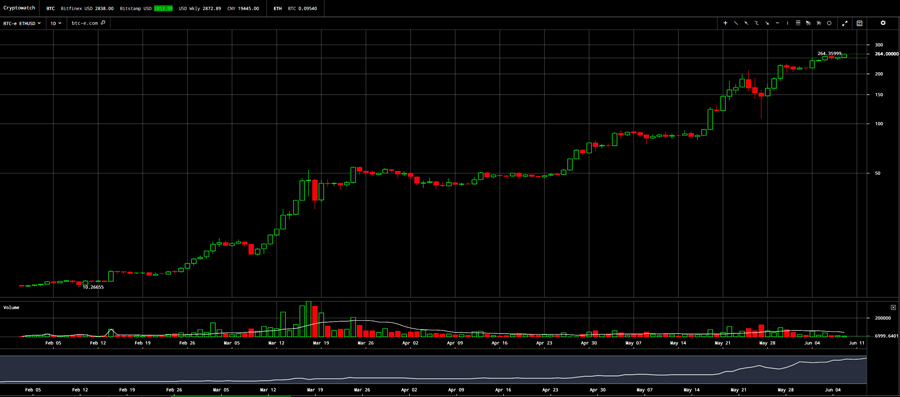900x397 pixels.
Task: Click the high marker label 264.35999
Action: [829, 53]
